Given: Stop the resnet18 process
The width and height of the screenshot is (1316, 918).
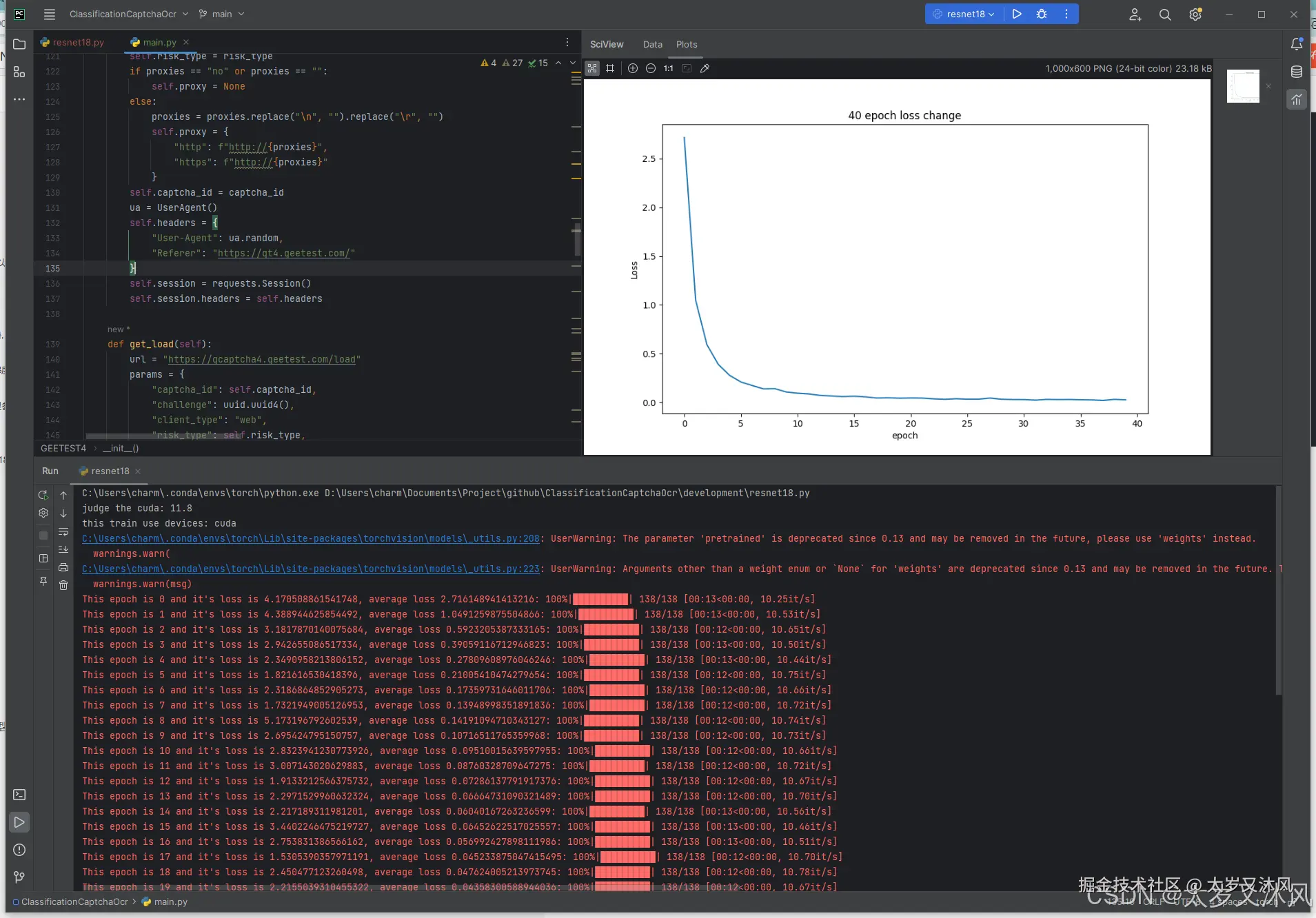Looking at the screenshot, I should [x=43, y=535].
